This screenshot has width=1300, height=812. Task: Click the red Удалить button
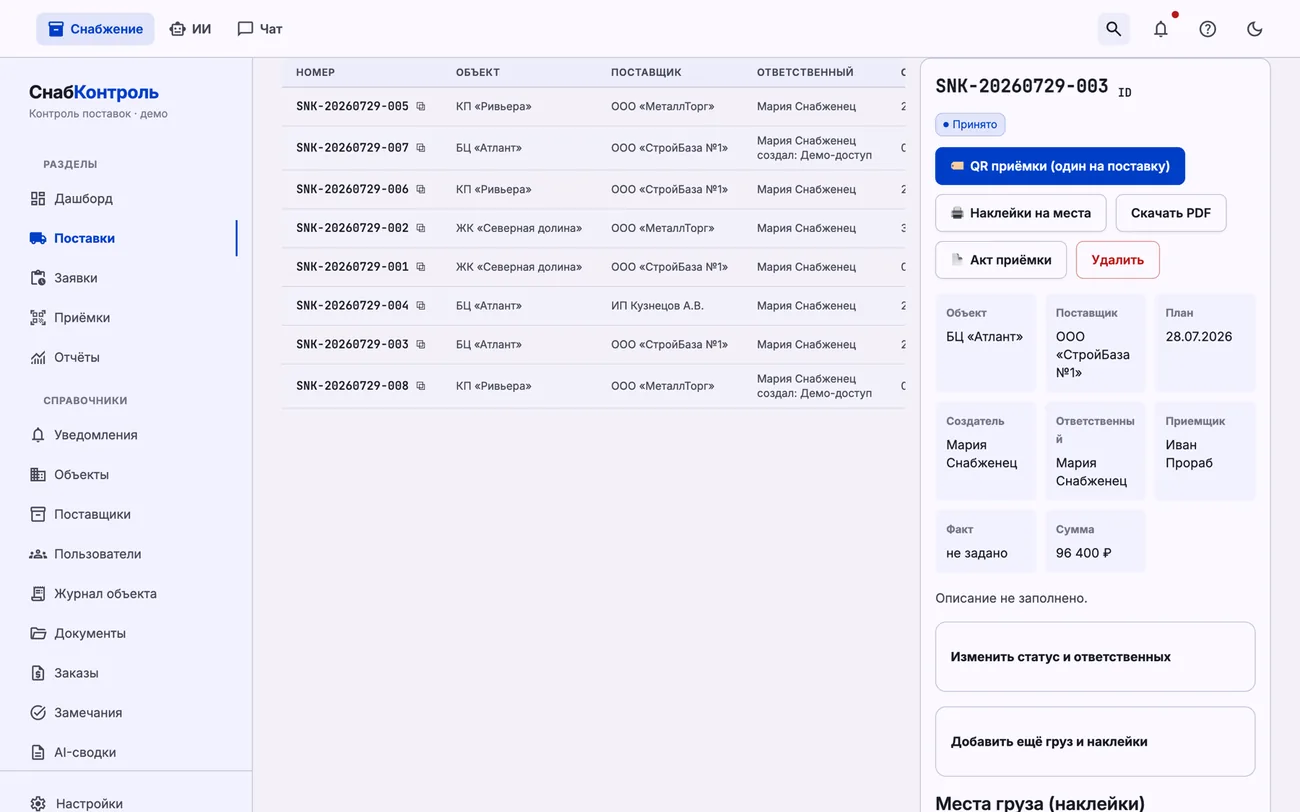pyautogui.click(x=1117, y=260)
